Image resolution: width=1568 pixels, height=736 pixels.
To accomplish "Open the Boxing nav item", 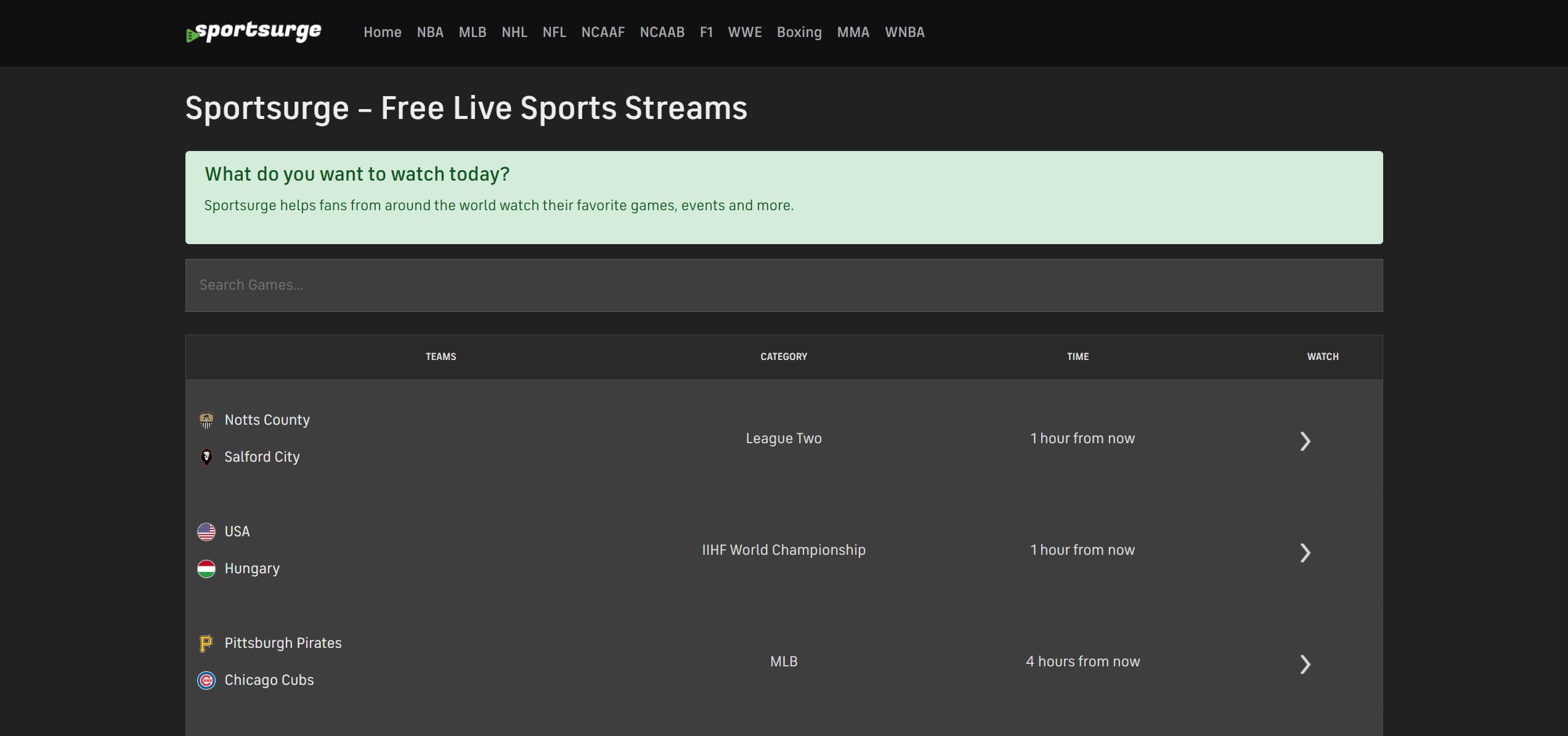I will pyautogui.click(x=799, y=32).
